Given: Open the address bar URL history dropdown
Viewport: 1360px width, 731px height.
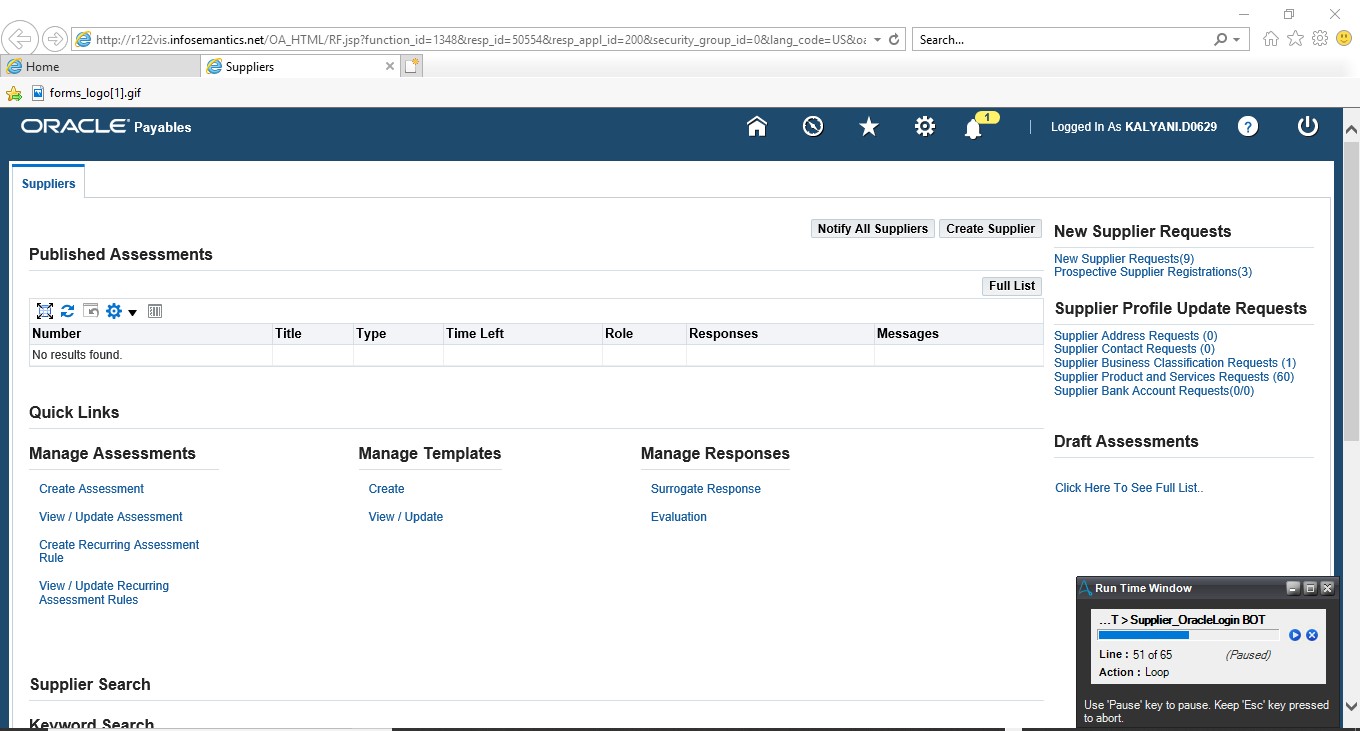Looking at the screenshot, I should pyautogui.click(x=877, y=40).
